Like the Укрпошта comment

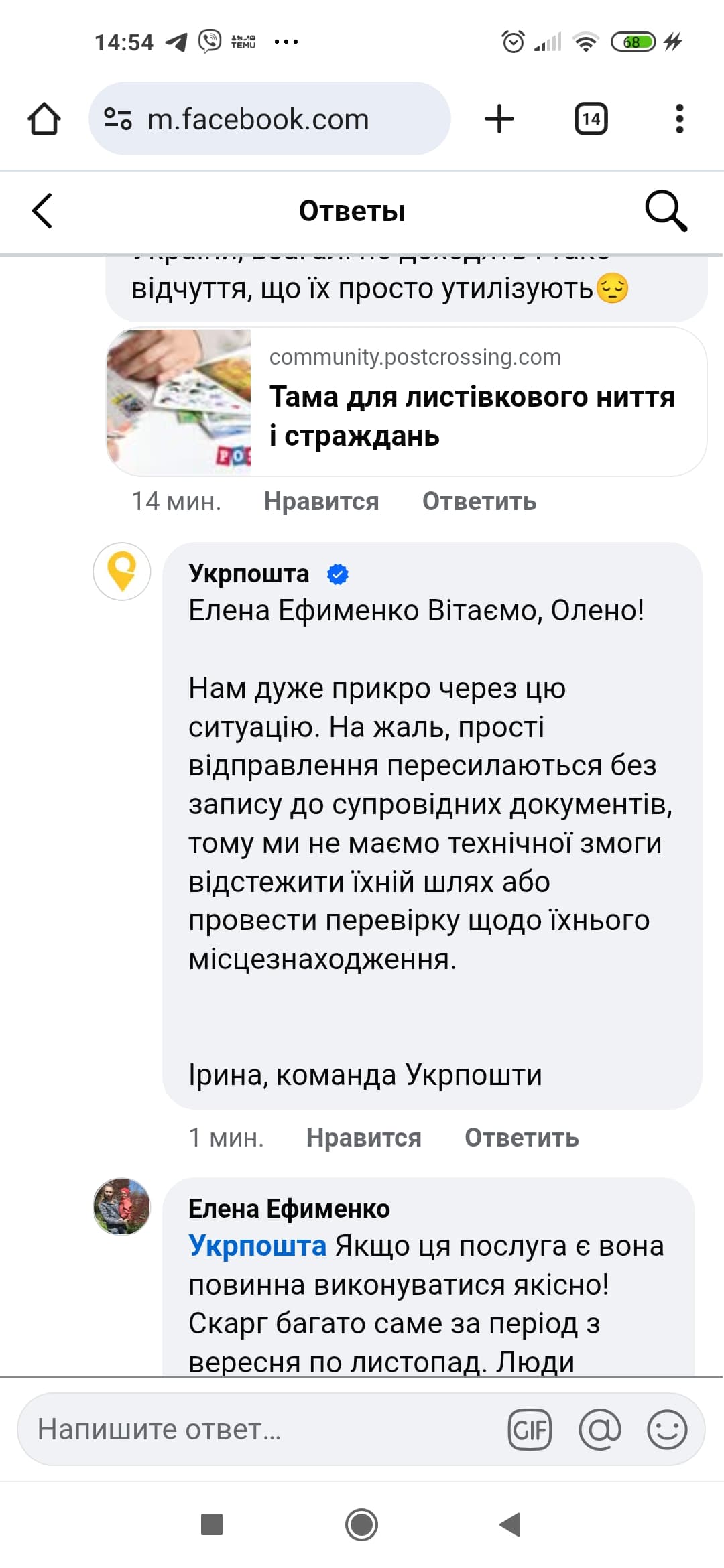(x=363, y=1138)
